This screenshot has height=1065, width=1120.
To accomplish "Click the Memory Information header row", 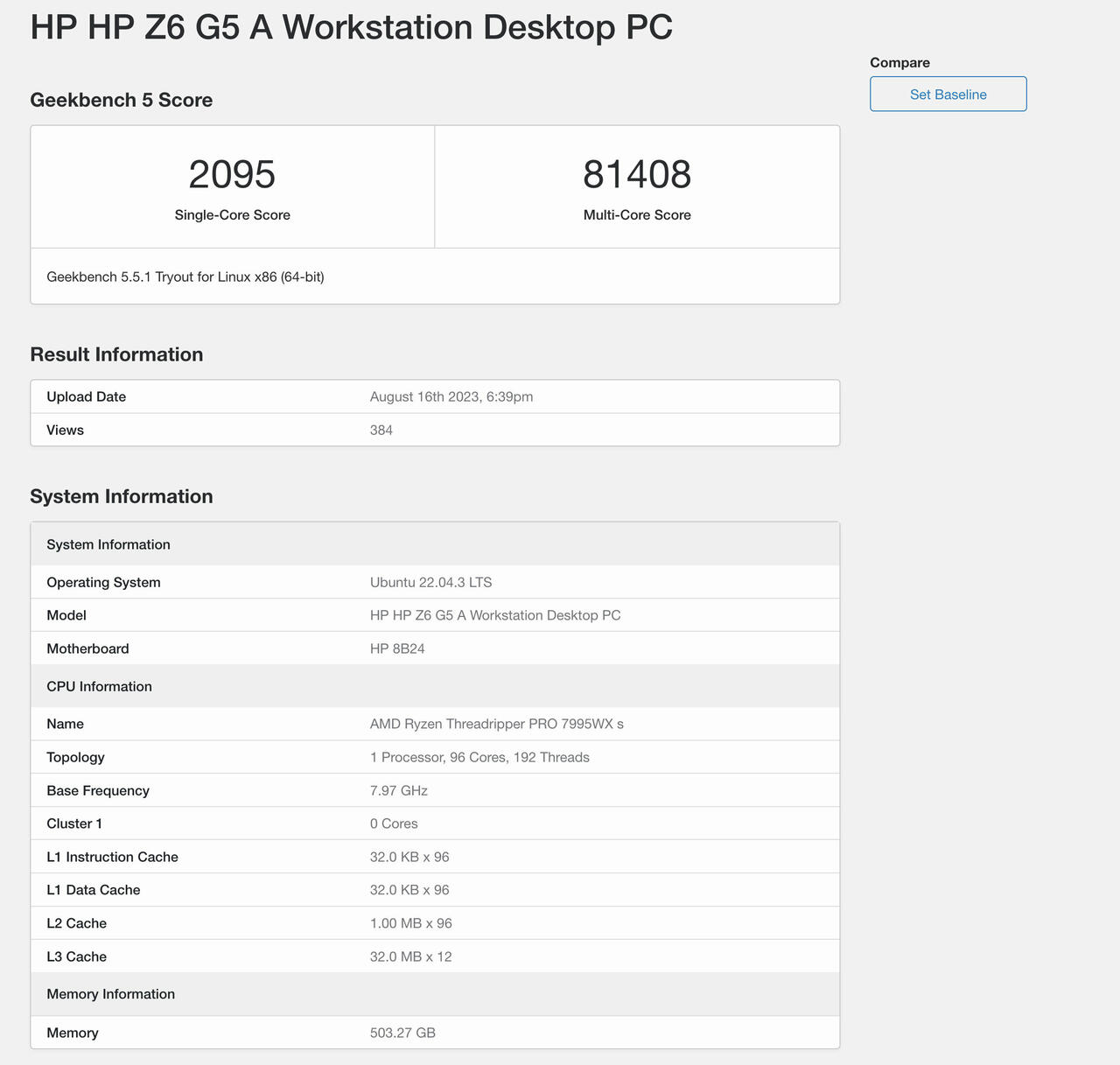I will click(x=435, y=994).
